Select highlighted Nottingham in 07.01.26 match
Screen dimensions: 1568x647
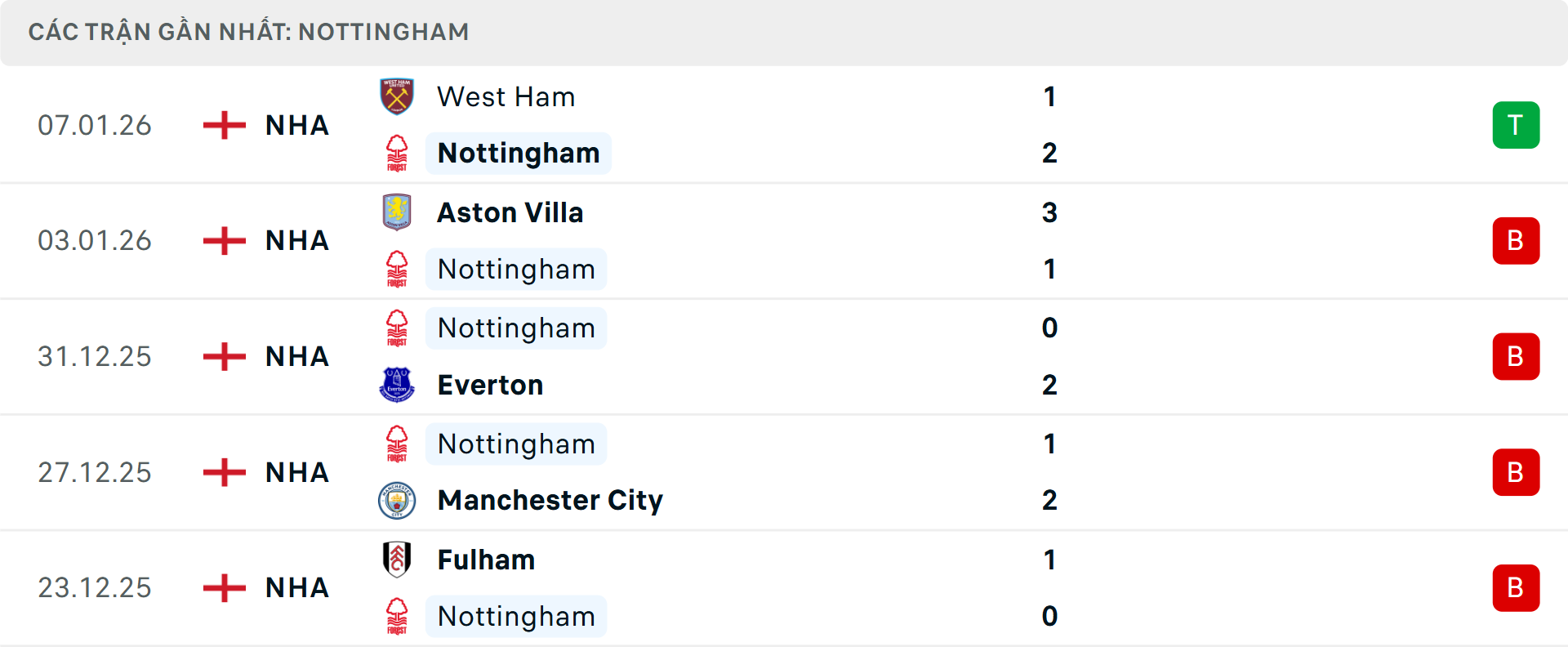[519, 154]
